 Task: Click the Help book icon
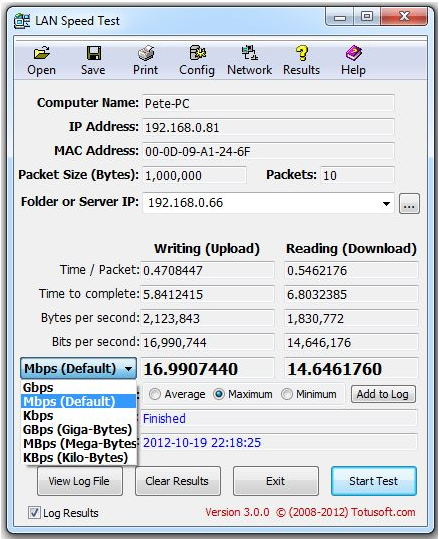click(353, 53)
